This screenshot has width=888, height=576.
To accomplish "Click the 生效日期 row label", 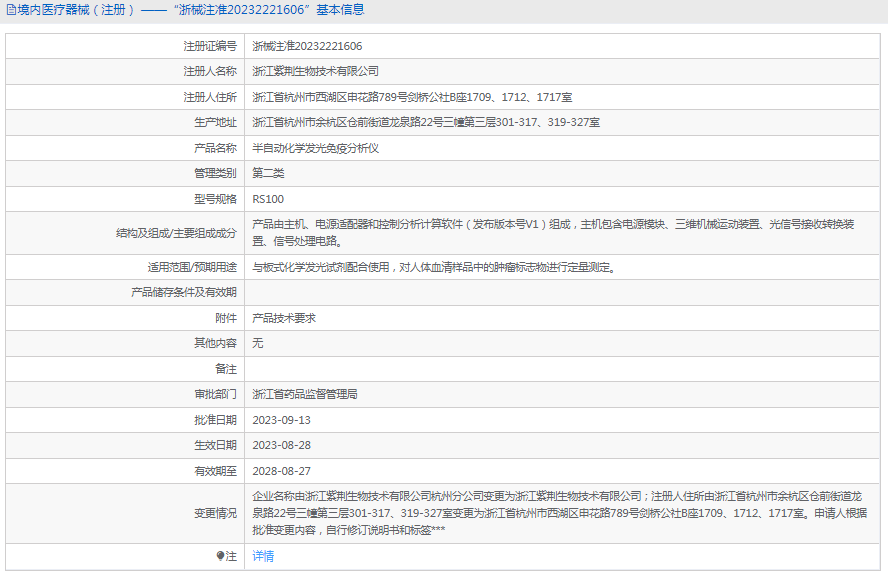I will click(x=215, y=445).
